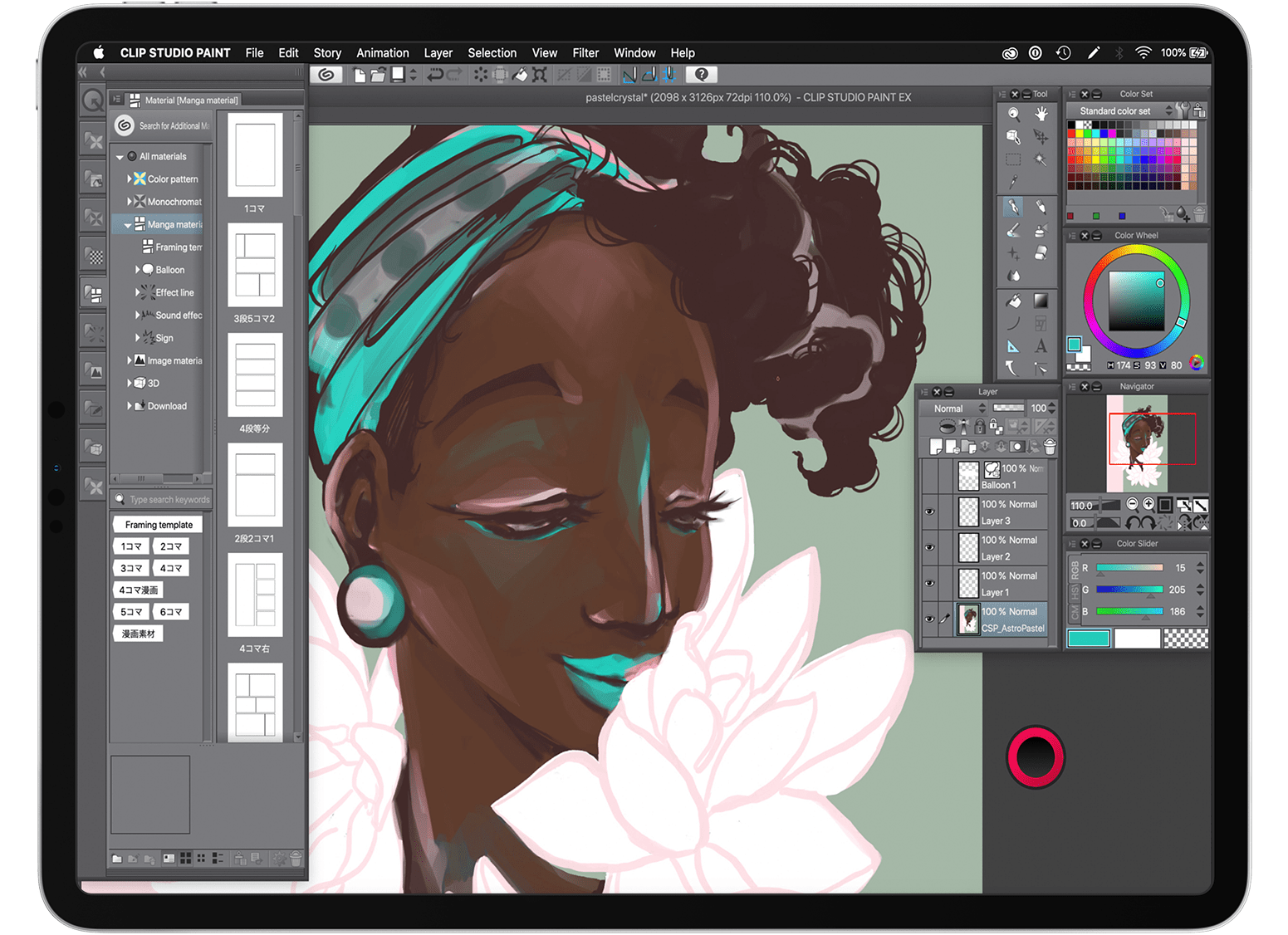Click the 4コマ漫画 tag button

pos(138,590)
